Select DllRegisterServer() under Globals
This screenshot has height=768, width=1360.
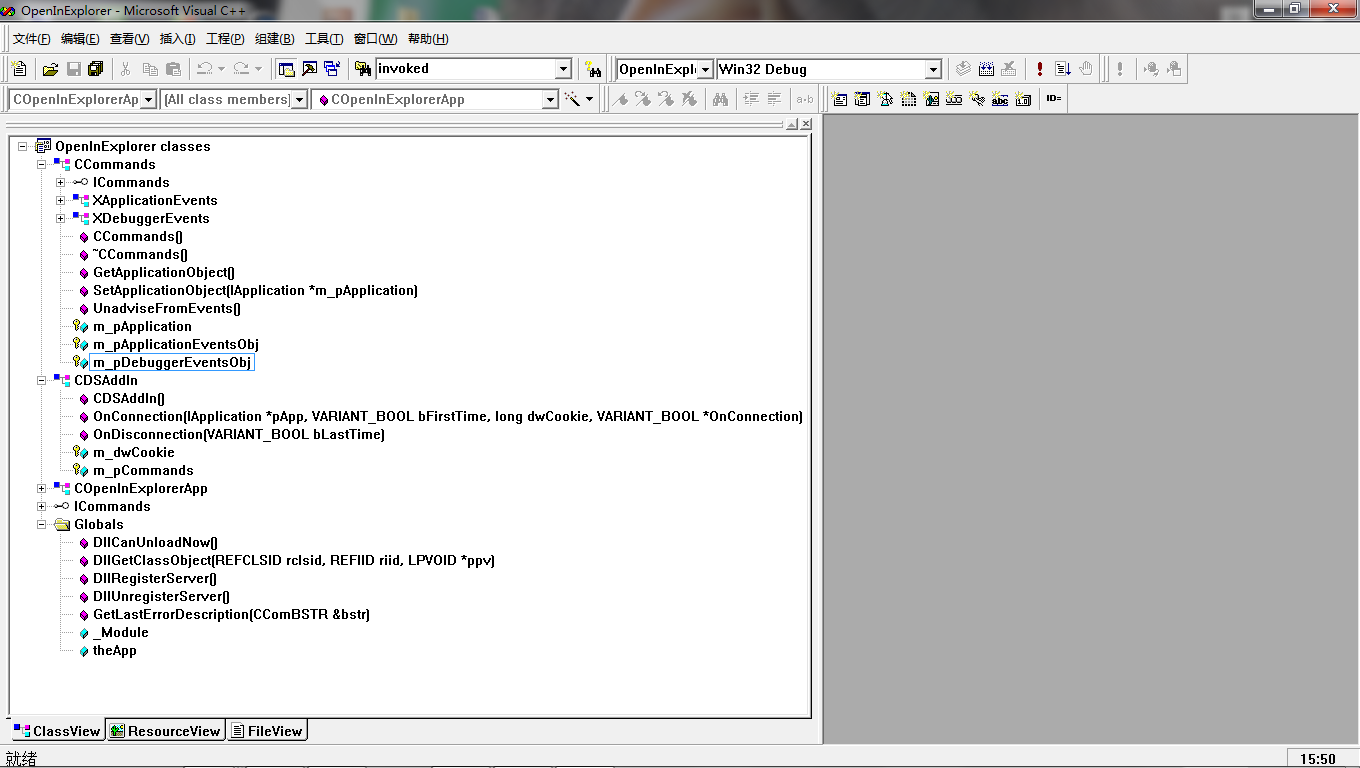pyautogui.click(x=155, y=578)
